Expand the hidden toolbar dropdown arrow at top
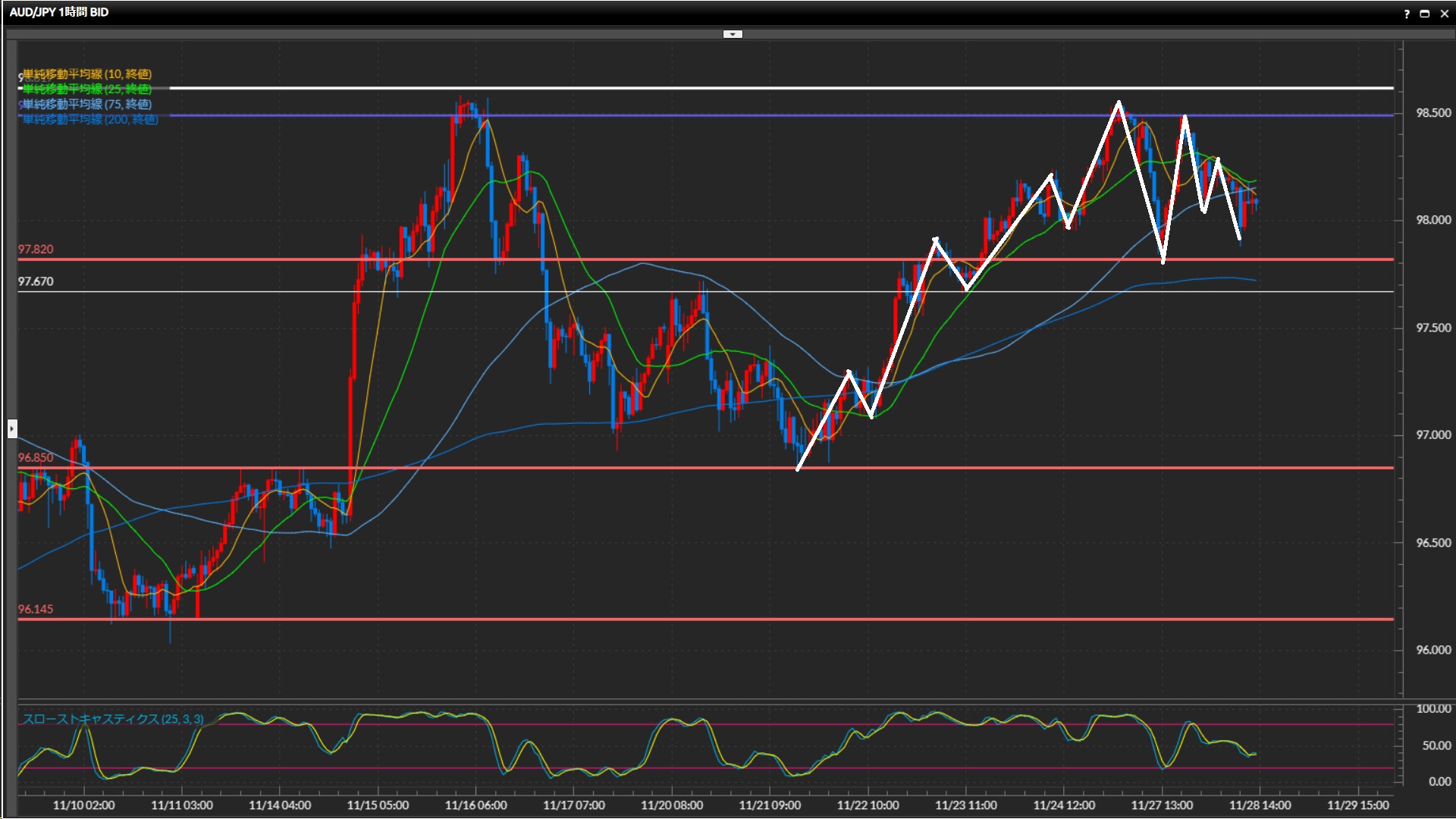Screen dimensions: 1456x819 click(733, 34)
